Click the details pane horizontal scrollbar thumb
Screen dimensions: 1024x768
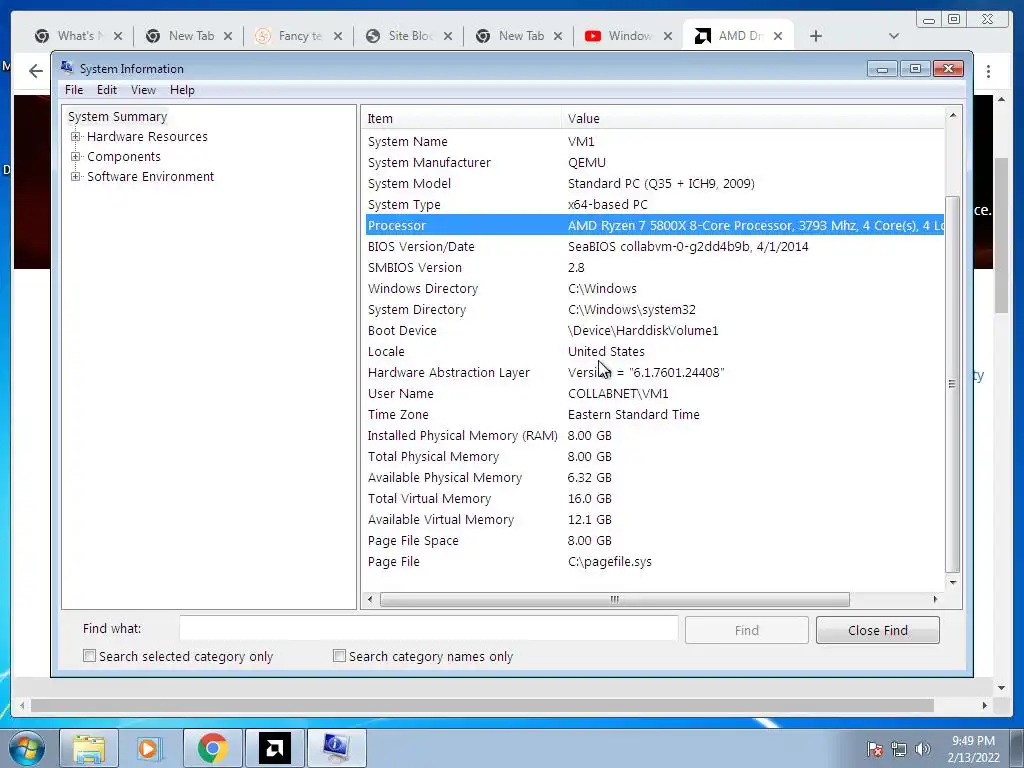[615, 600]
